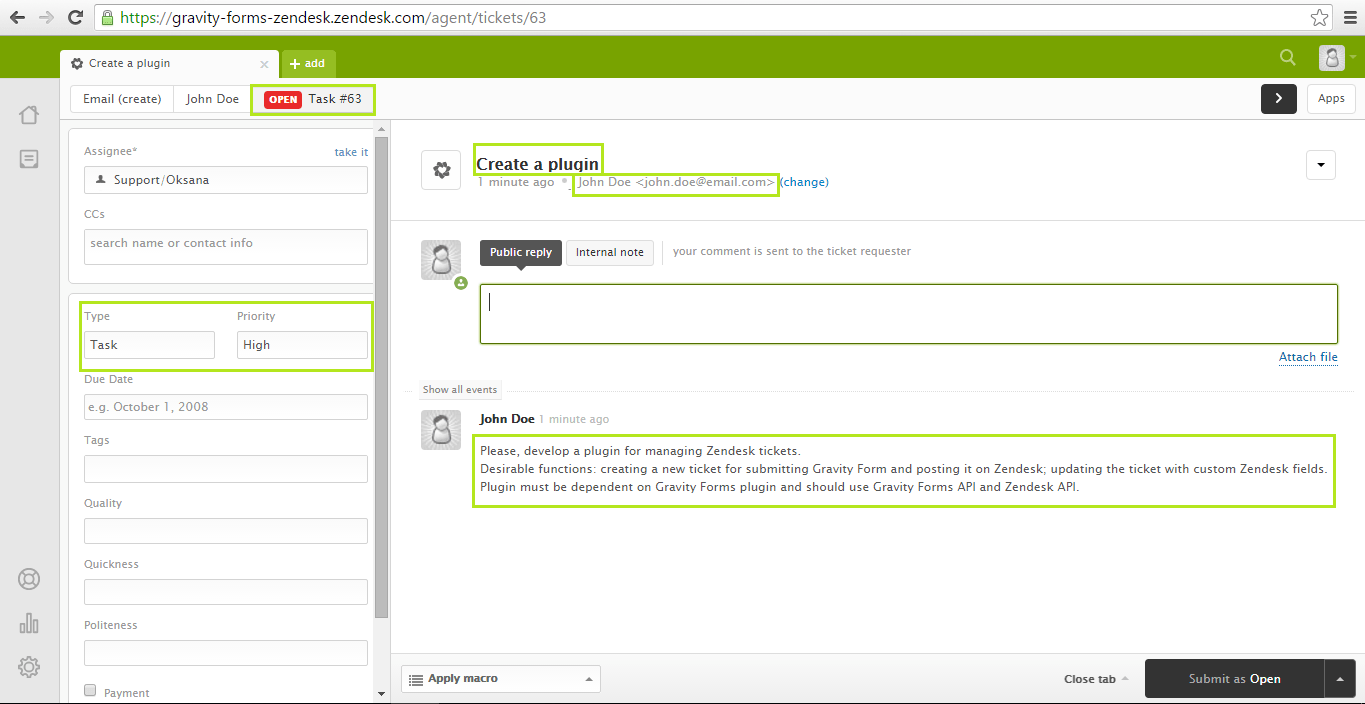The image size is (1365, 704).
Task: Open the search magnifying glass
Action: (1287, 57)
